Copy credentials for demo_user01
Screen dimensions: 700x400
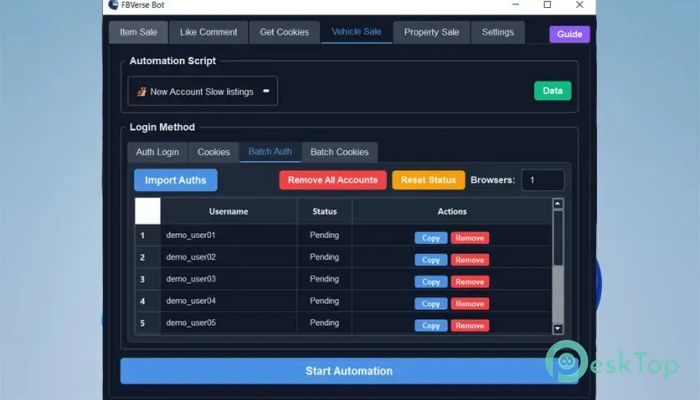[431, 238]
